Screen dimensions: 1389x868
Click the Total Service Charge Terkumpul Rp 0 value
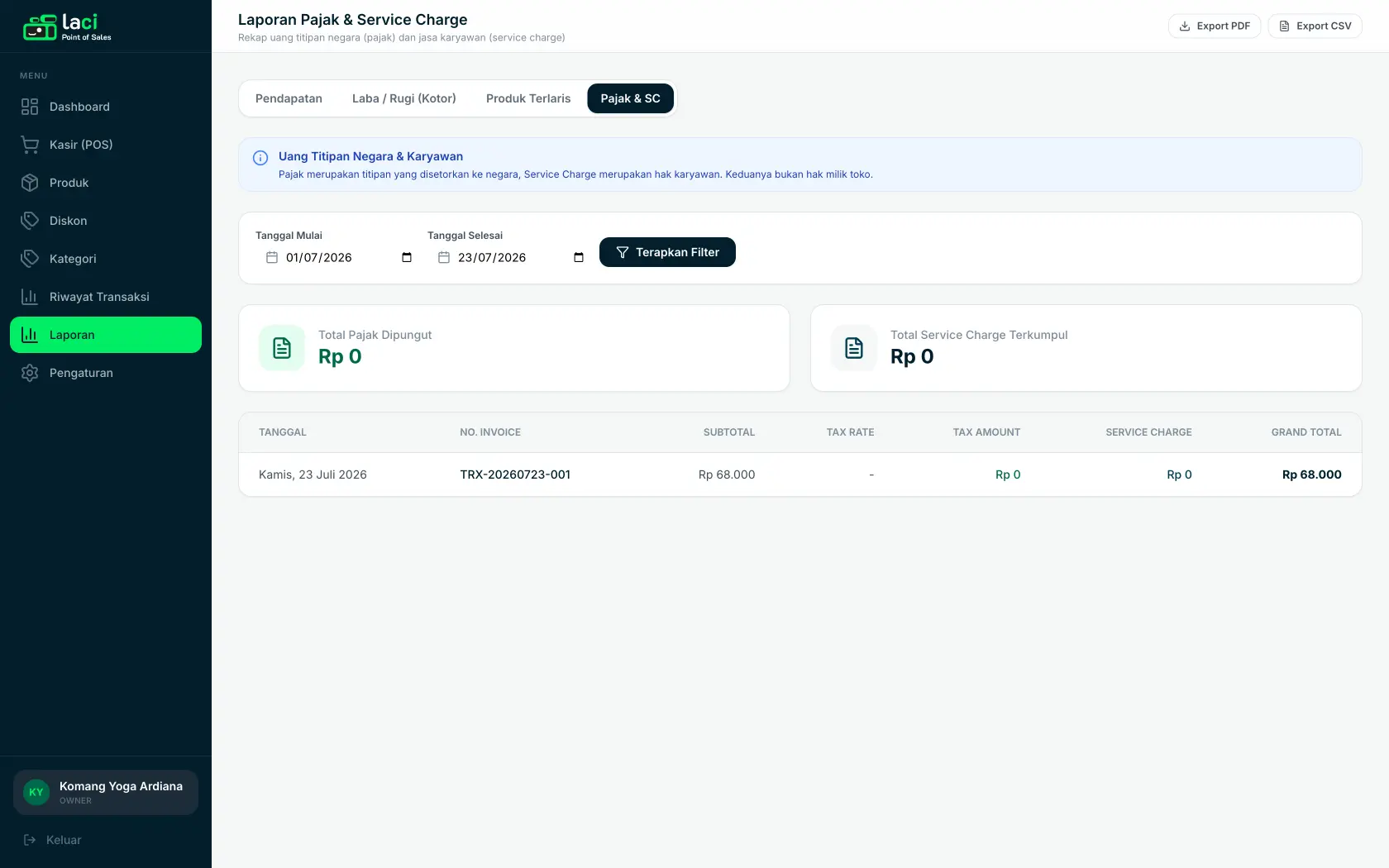click(912, 356)
